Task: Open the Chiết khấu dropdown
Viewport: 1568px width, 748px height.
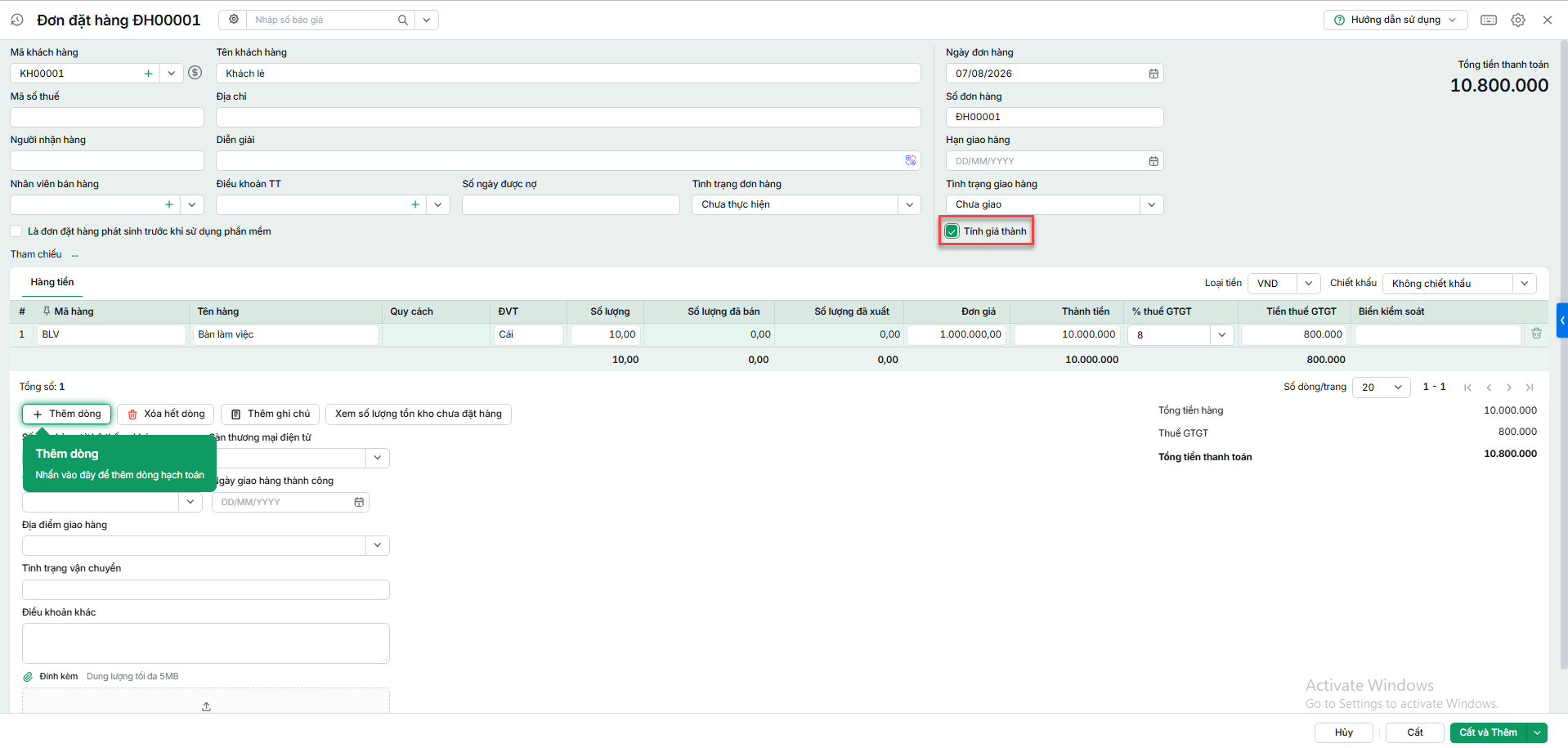Action: [x=1525, y=284]
